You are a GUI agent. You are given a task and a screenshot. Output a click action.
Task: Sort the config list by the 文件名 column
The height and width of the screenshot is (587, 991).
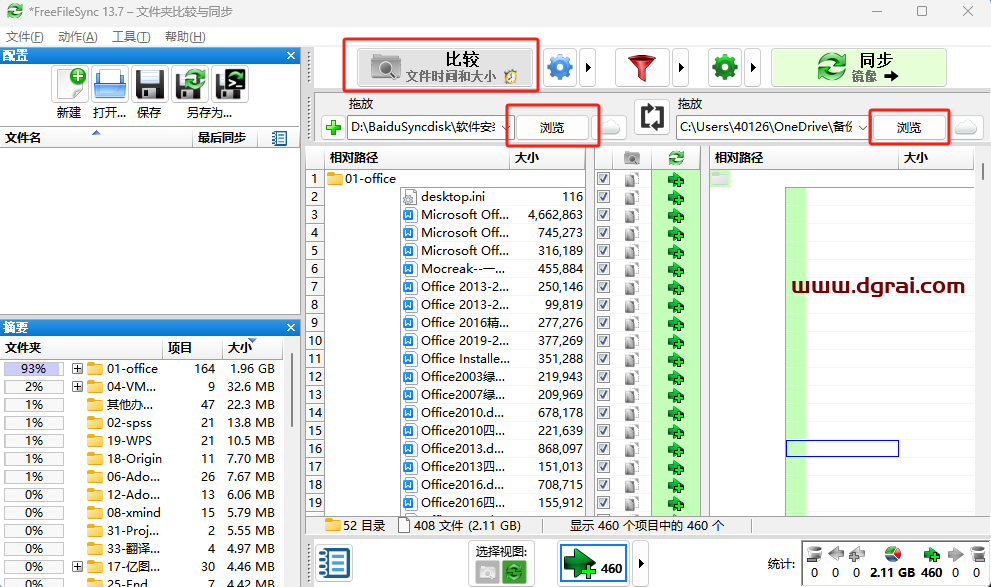click(96, 138)
